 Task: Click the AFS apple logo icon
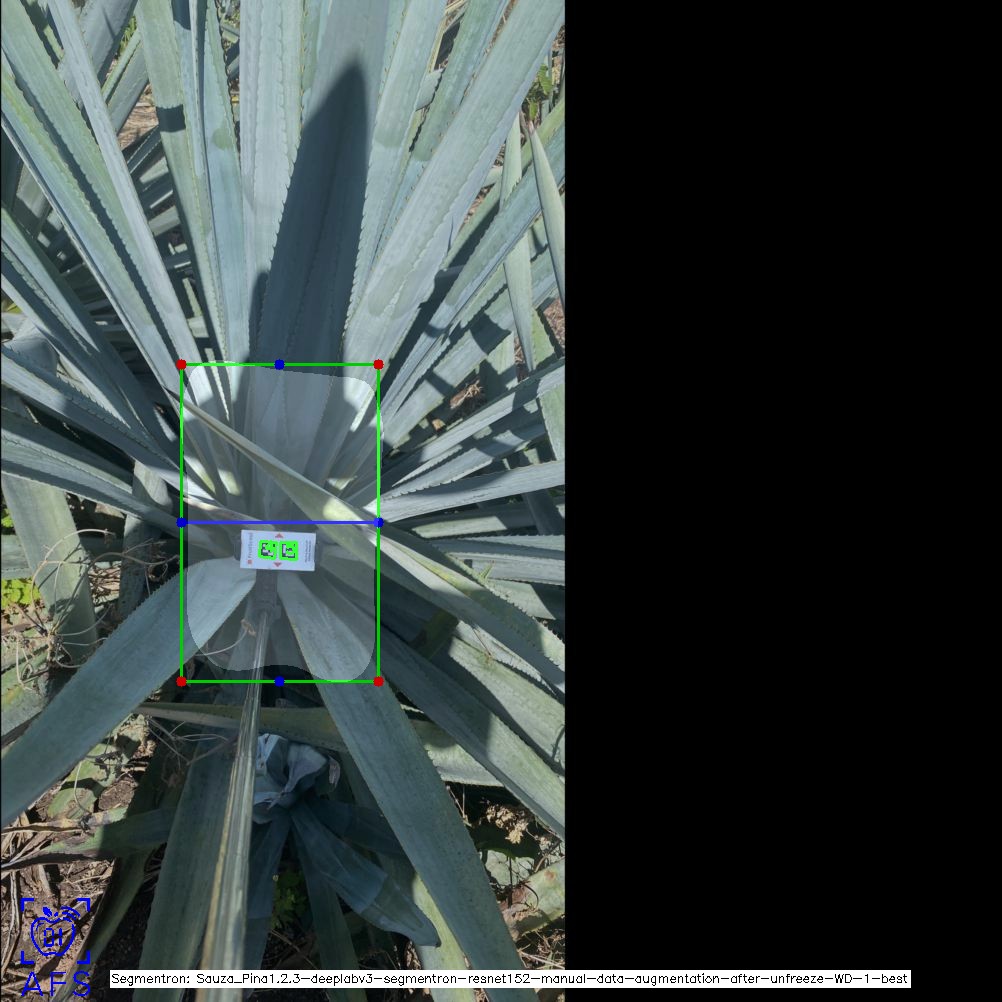[55, 930]
